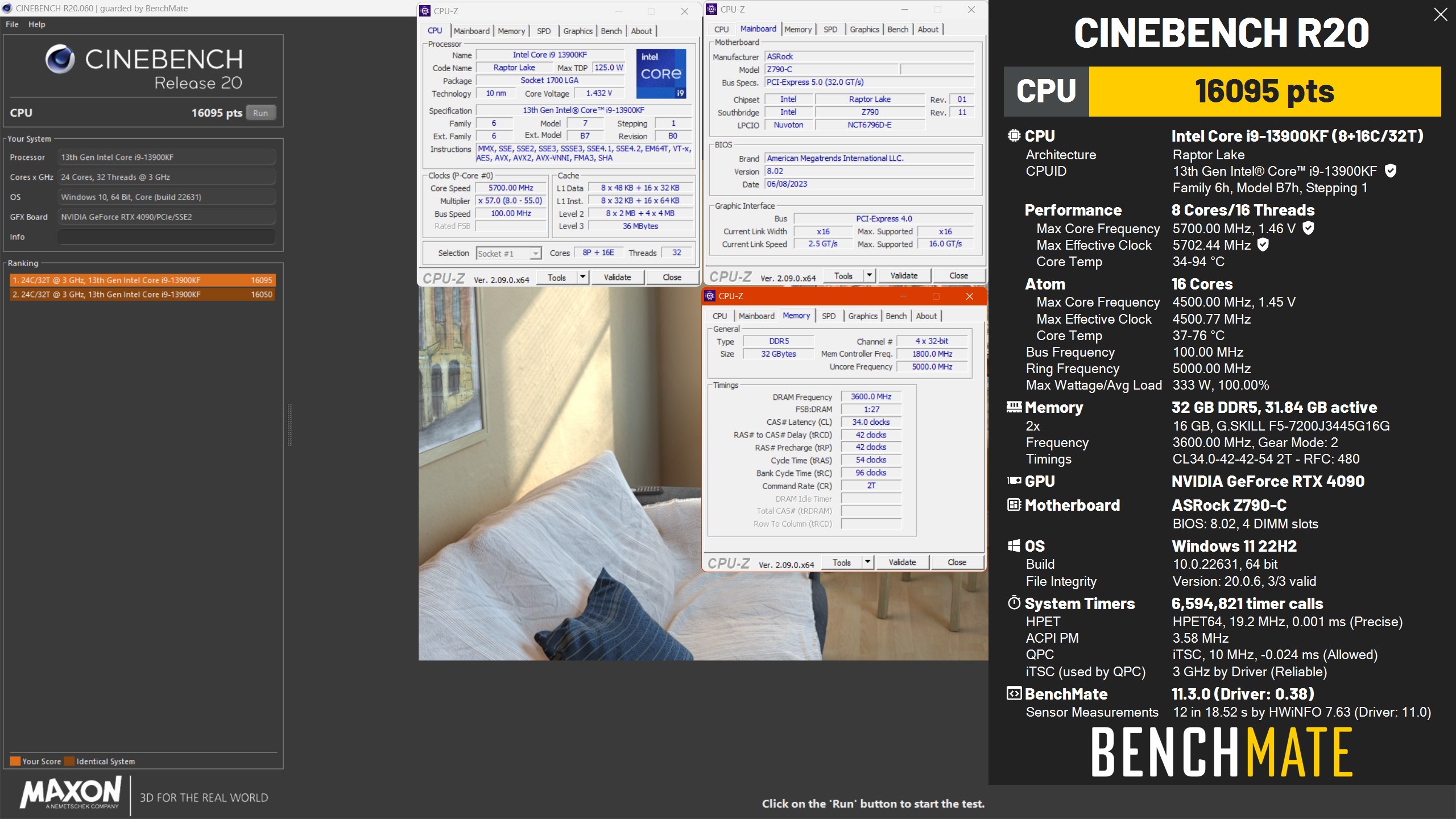Open Tools dropdown arrow in CPU-Z Memory window
The width and height of the screenshot is (1456, 819).
[x=867, y=562]
